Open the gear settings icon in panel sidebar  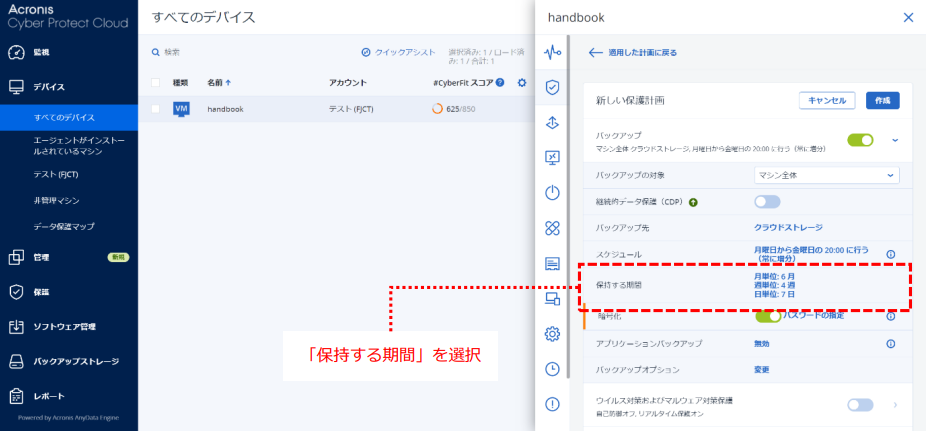(x=552, y=334)
